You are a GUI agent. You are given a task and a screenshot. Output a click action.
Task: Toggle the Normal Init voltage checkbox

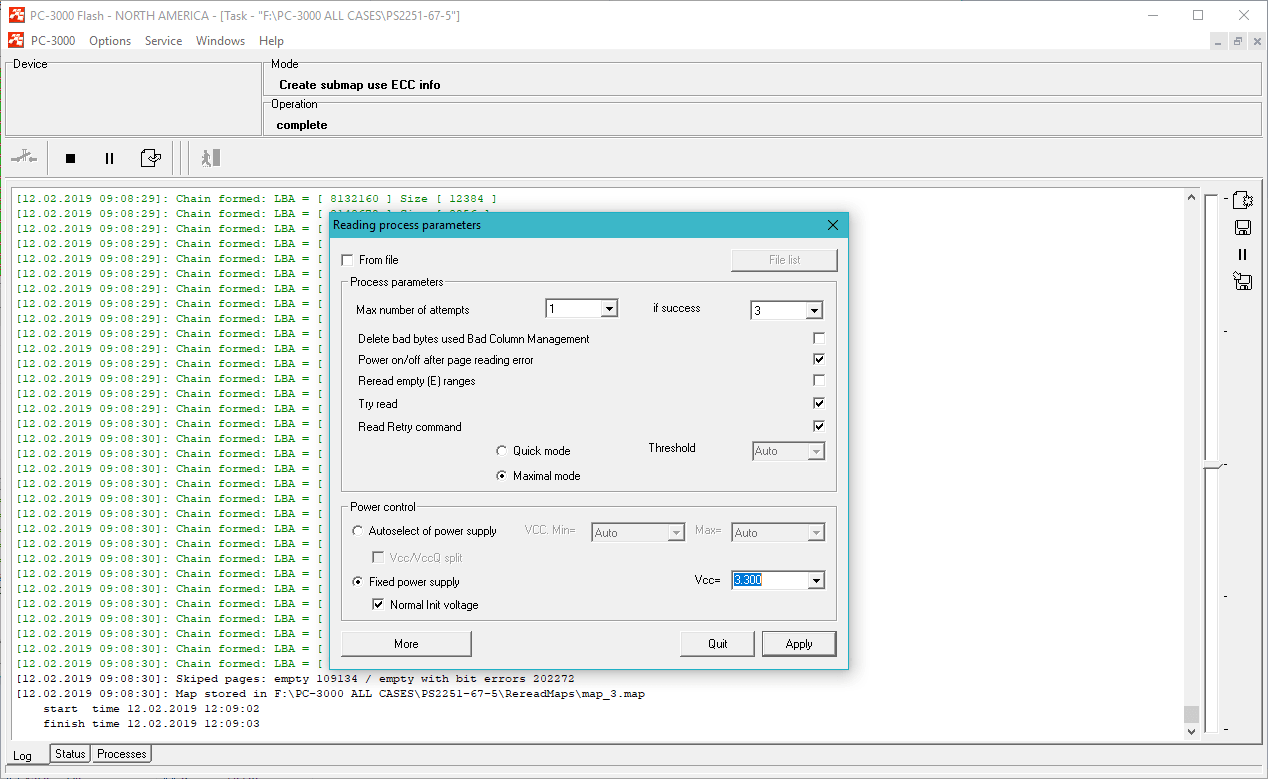378,605
